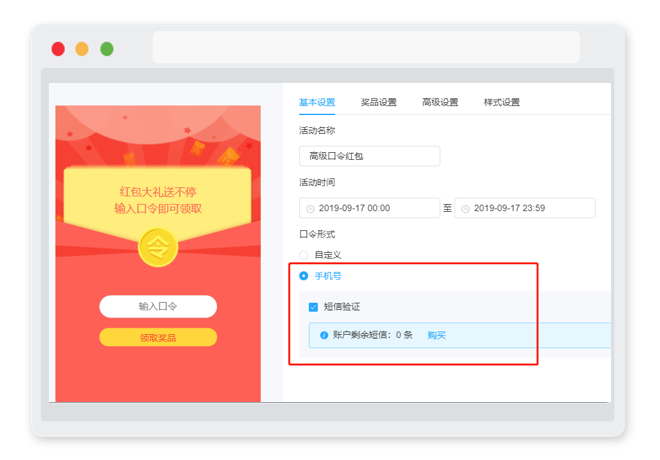The height and width of the screenshot is (460, 660).
Task: Click the 活动名称 input field with 高级口令红包
Action: [370, 156]
